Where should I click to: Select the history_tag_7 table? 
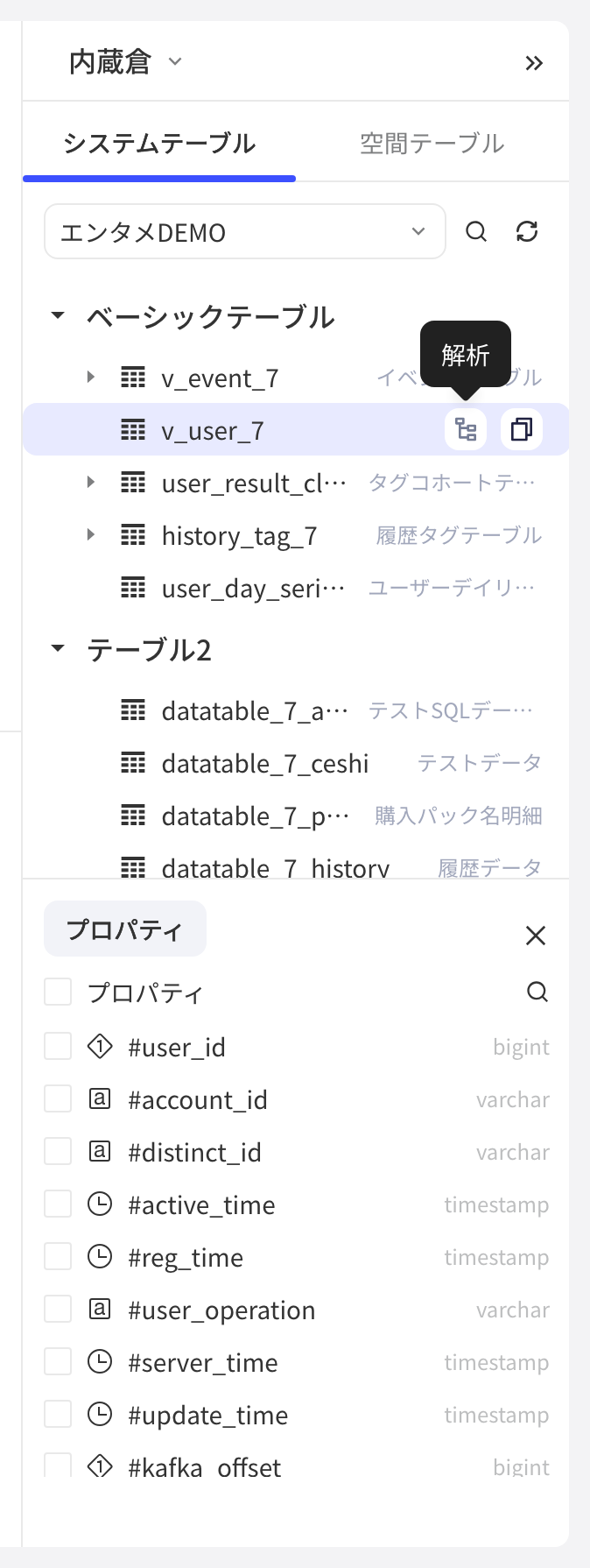240,536
